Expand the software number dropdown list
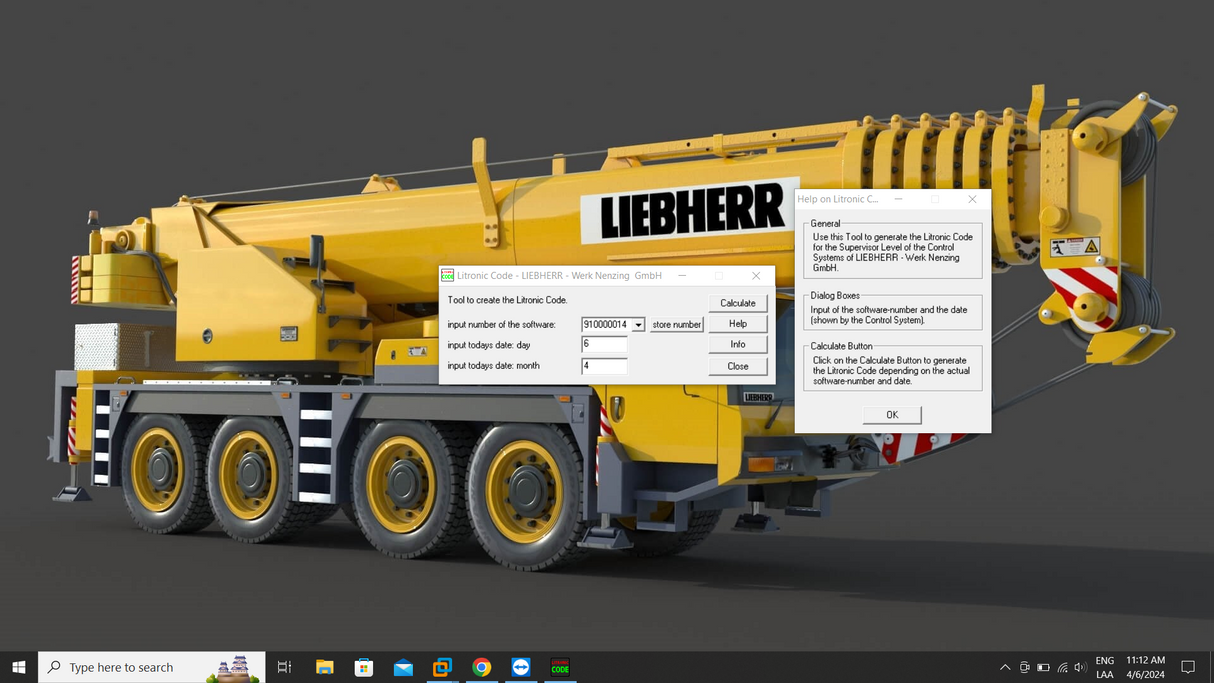The width and height of the screenshot is (1214, 683). point(640,324)
